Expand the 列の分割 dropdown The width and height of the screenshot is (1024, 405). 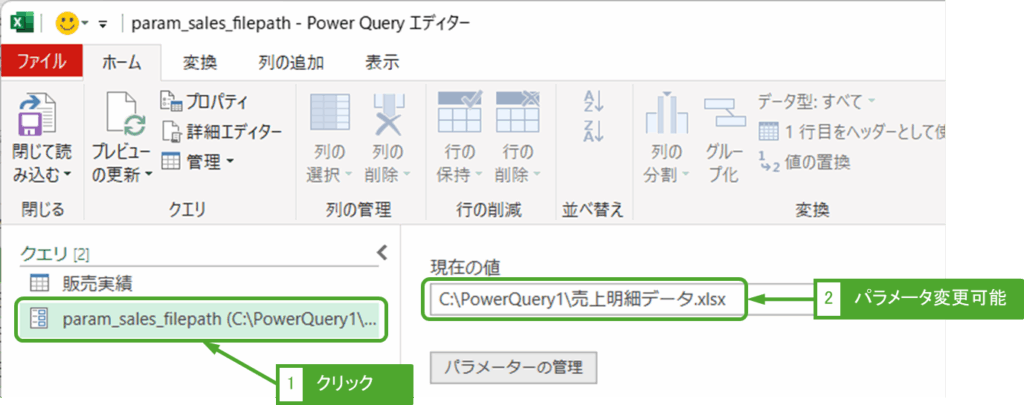pos(684,174)
